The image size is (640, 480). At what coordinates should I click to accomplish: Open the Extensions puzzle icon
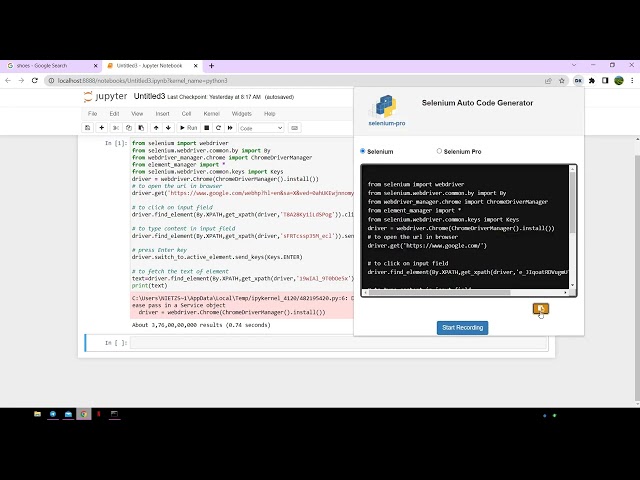(592, 81)
